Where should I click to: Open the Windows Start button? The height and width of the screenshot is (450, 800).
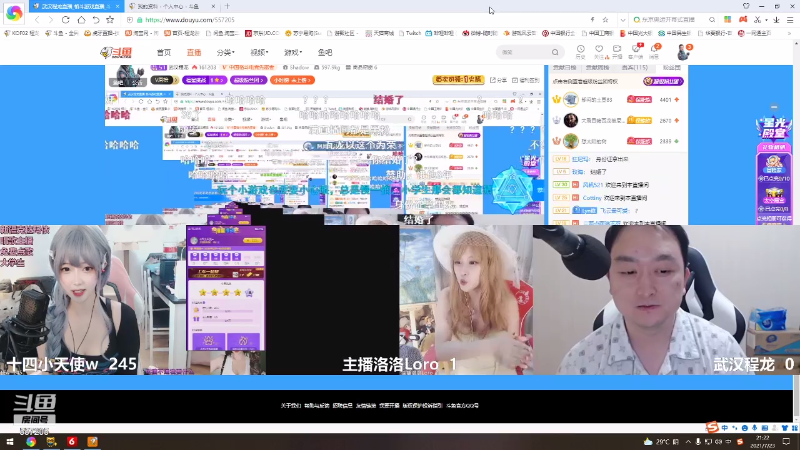point(10,441)
